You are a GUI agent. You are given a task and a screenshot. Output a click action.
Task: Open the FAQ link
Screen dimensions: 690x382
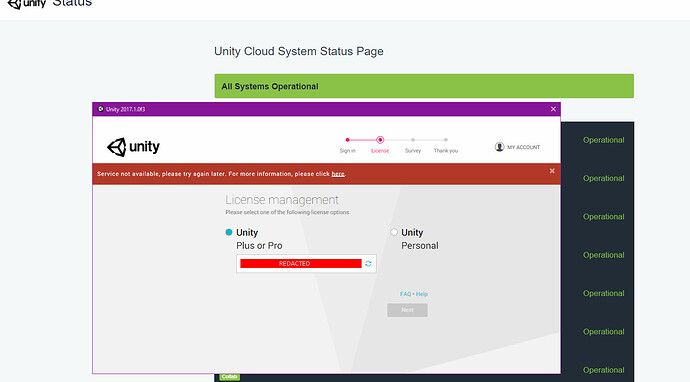[405, 294]
